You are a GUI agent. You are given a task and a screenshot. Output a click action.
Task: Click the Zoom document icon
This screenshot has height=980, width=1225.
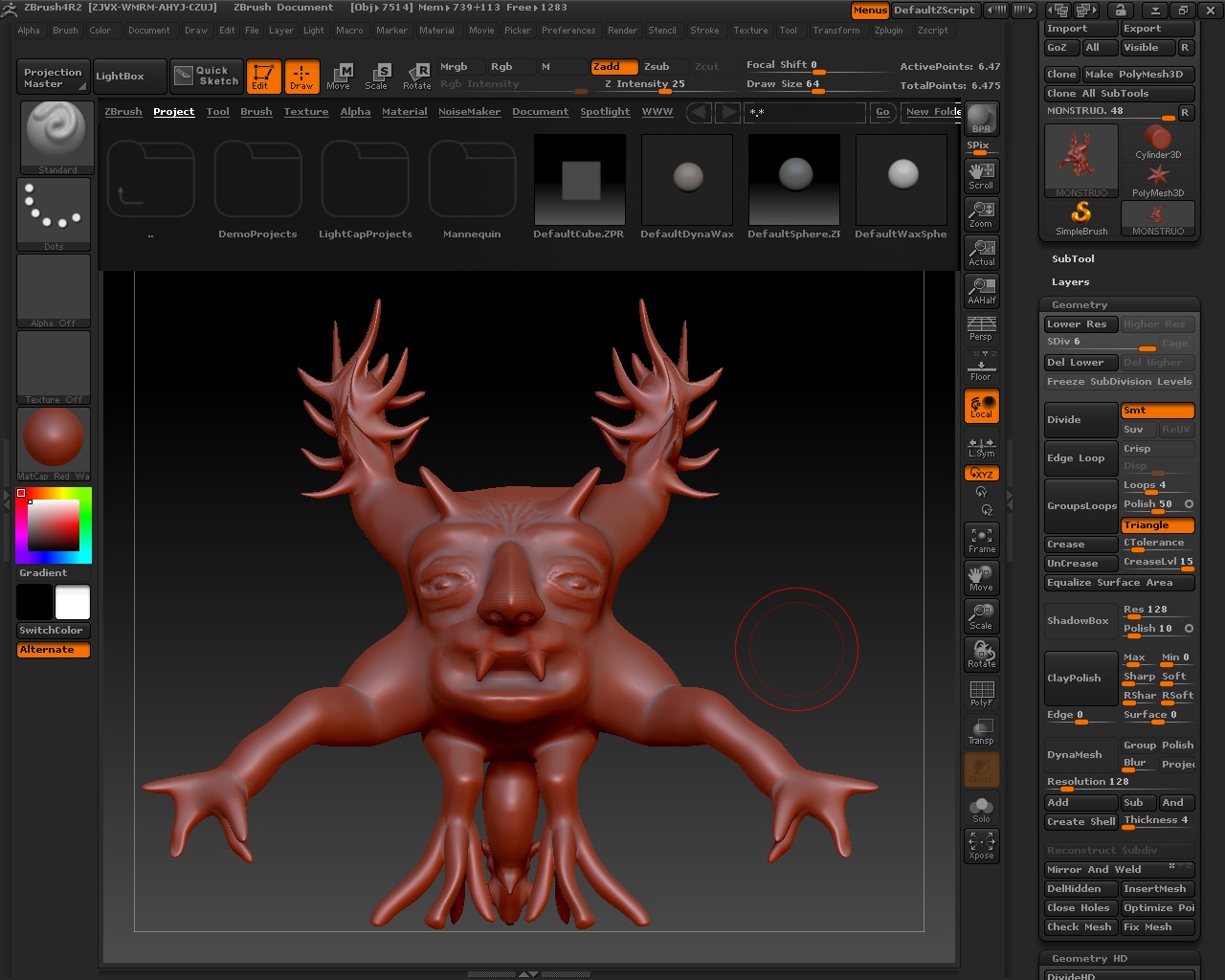click(x=981, y=213)
